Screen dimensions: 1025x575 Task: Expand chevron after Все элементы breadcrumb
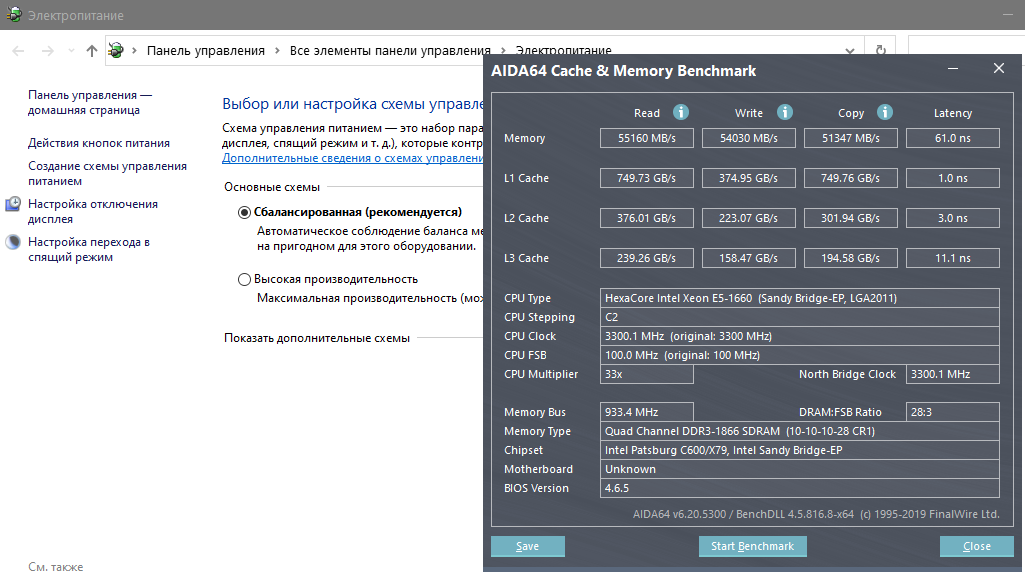click(503, 50)
